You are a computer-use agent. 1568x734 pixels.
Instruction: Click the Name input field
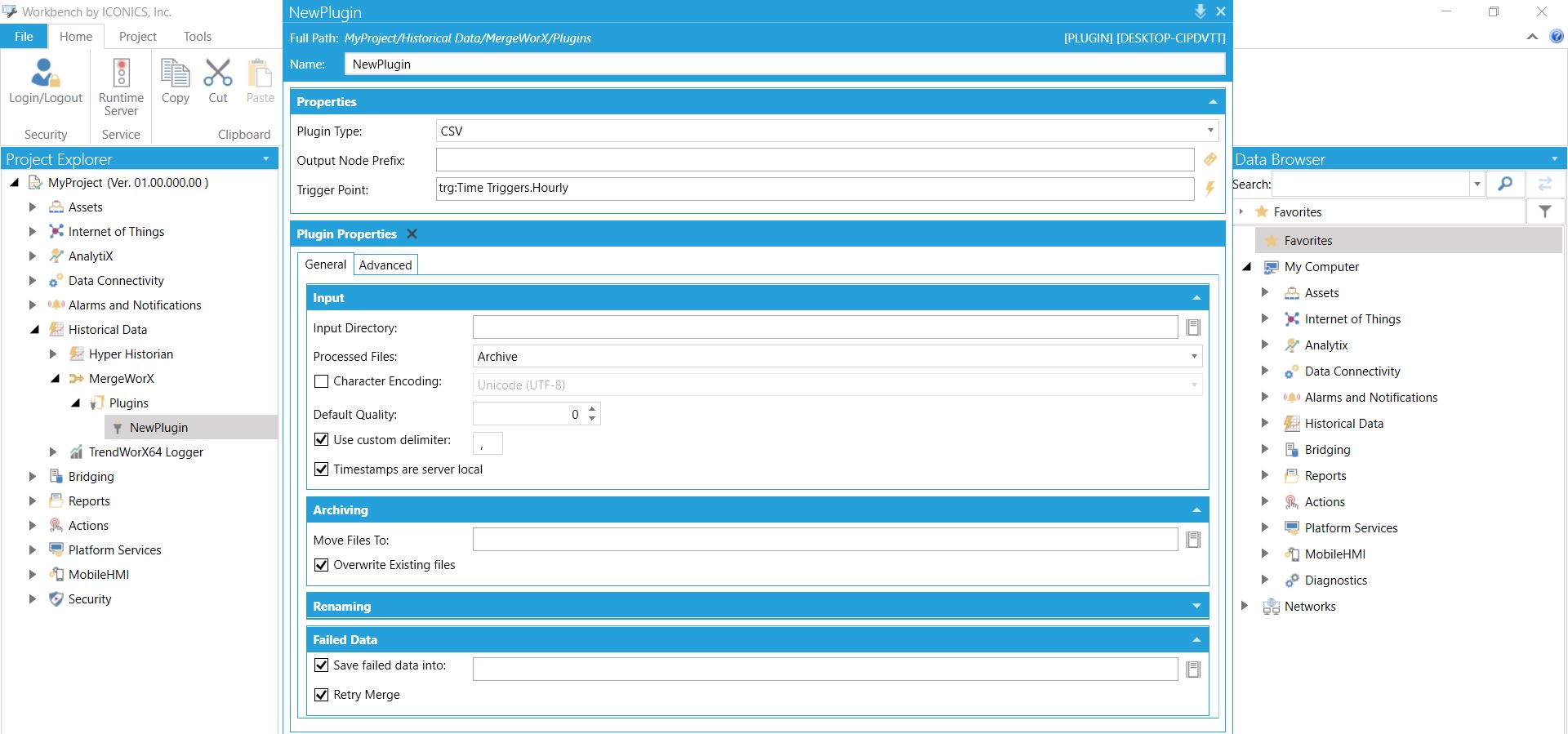tap(784, 65)
